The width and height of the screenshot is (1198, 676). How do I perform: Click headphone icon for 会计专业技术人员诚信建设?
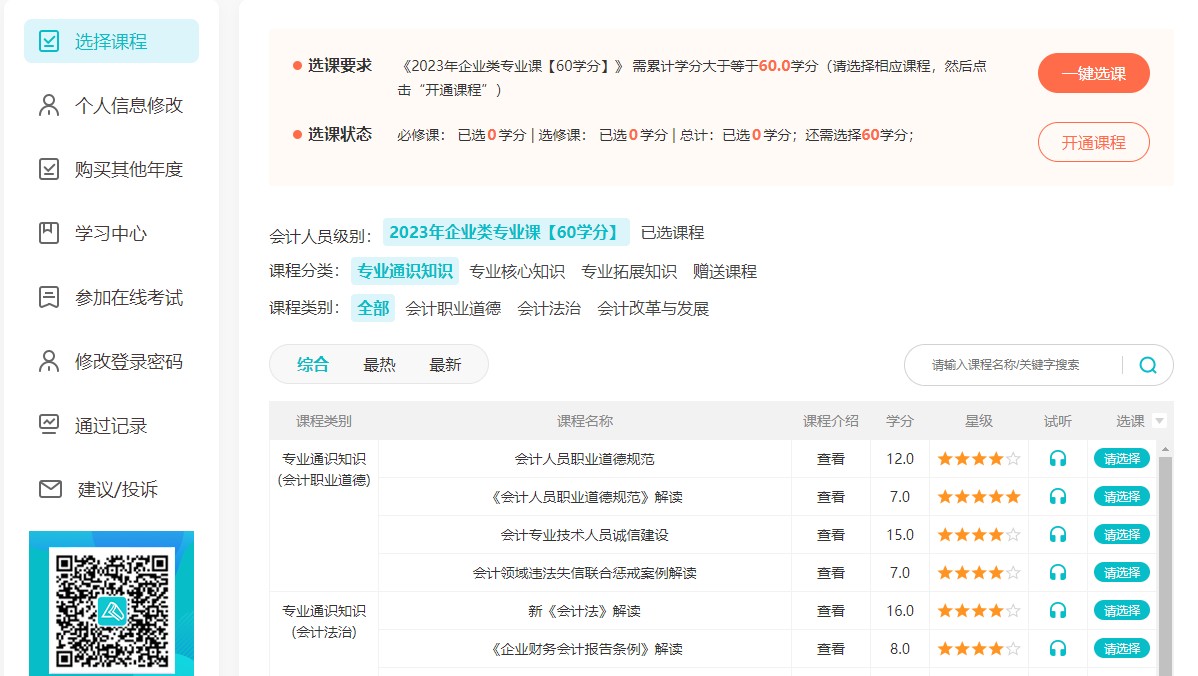pyautogui.click(x=1057, y=535)
